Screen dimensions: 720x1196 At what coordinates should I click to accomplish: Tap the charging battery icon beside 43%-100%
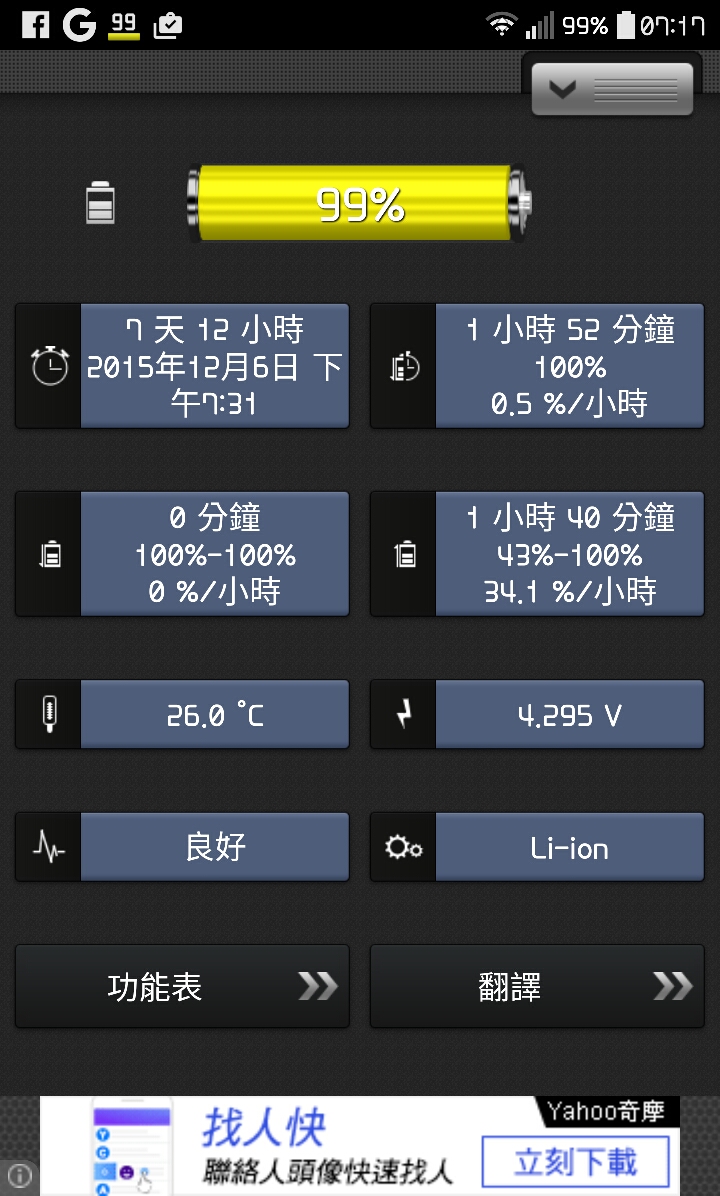click(x=404, y=554)
